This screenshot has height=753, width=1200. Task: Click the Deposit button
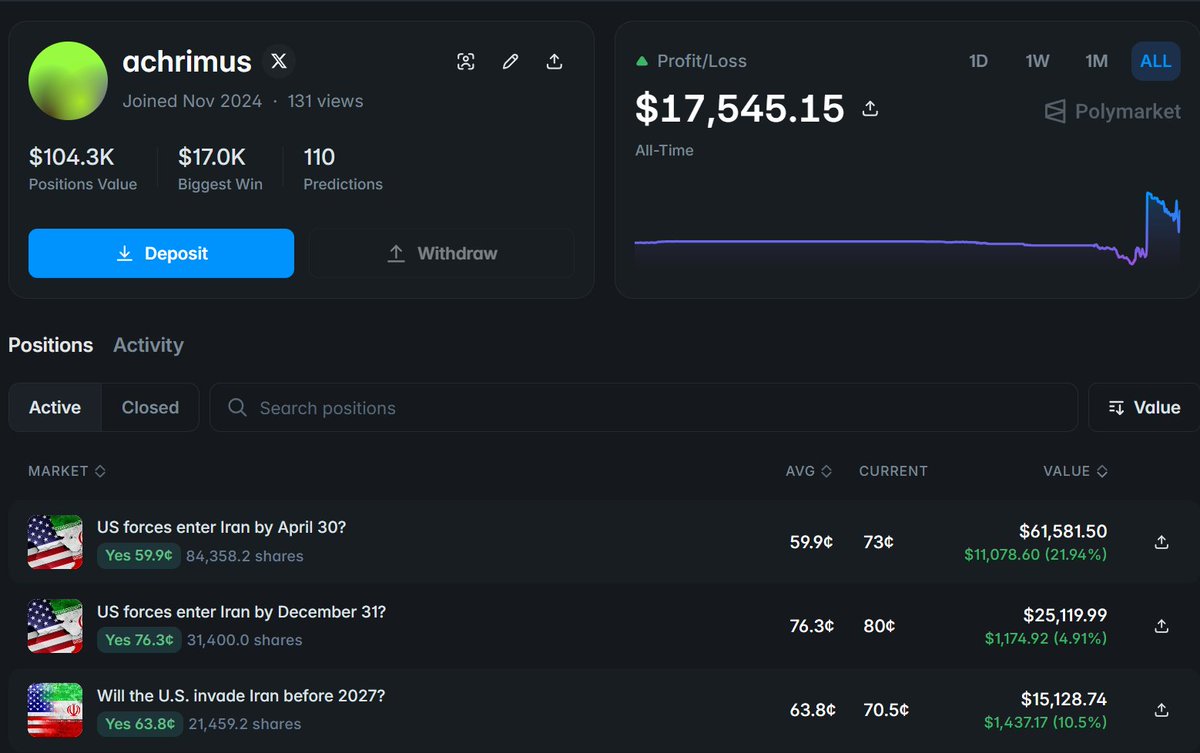tap(161, 253)
